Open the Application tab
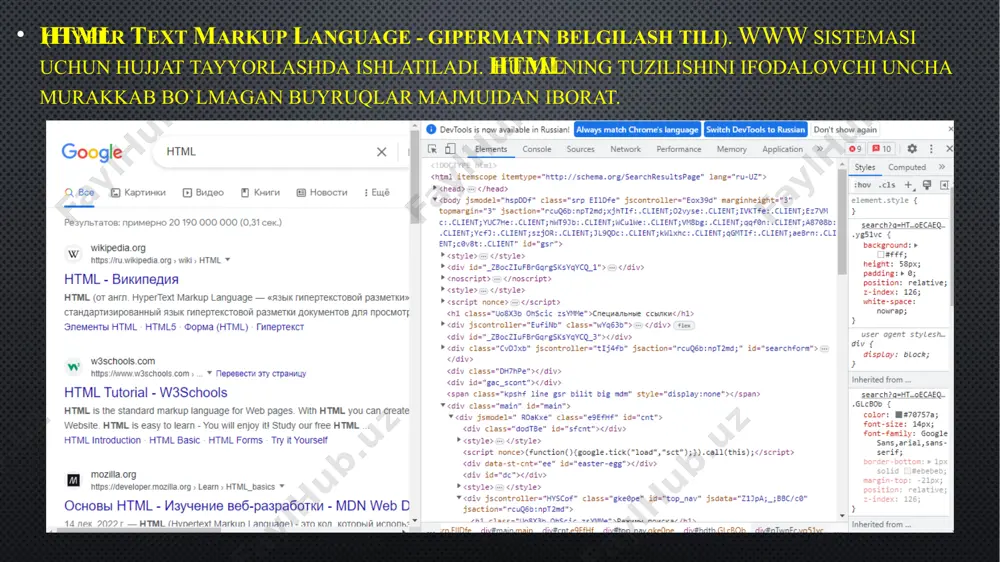The image size is (1000, 562). pos(782,149)
